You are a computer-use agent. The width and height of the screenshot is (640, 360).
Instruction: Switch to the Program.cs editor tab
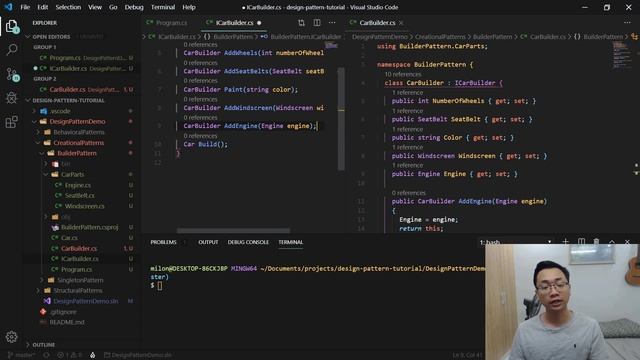tap(171, 23)
